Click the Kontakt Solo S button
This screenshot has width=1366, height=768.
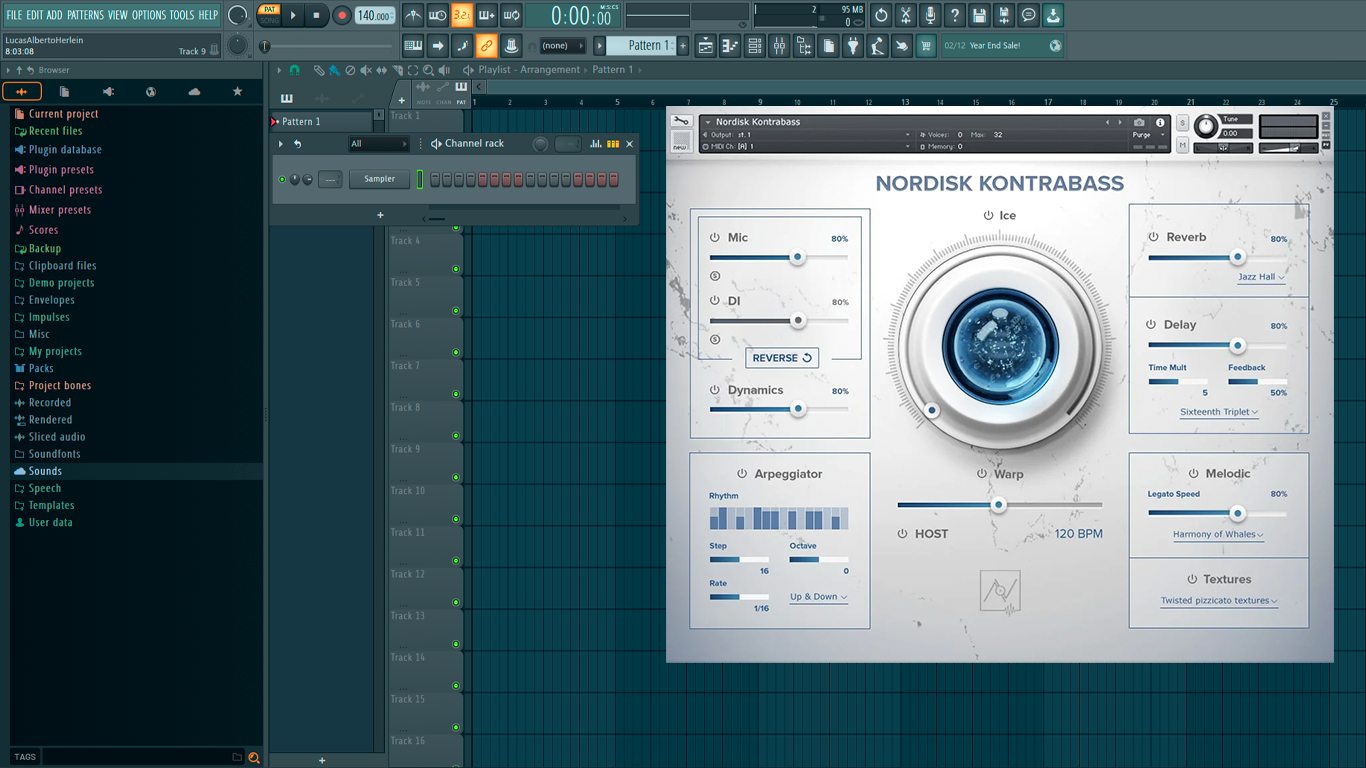point(1183,122)
